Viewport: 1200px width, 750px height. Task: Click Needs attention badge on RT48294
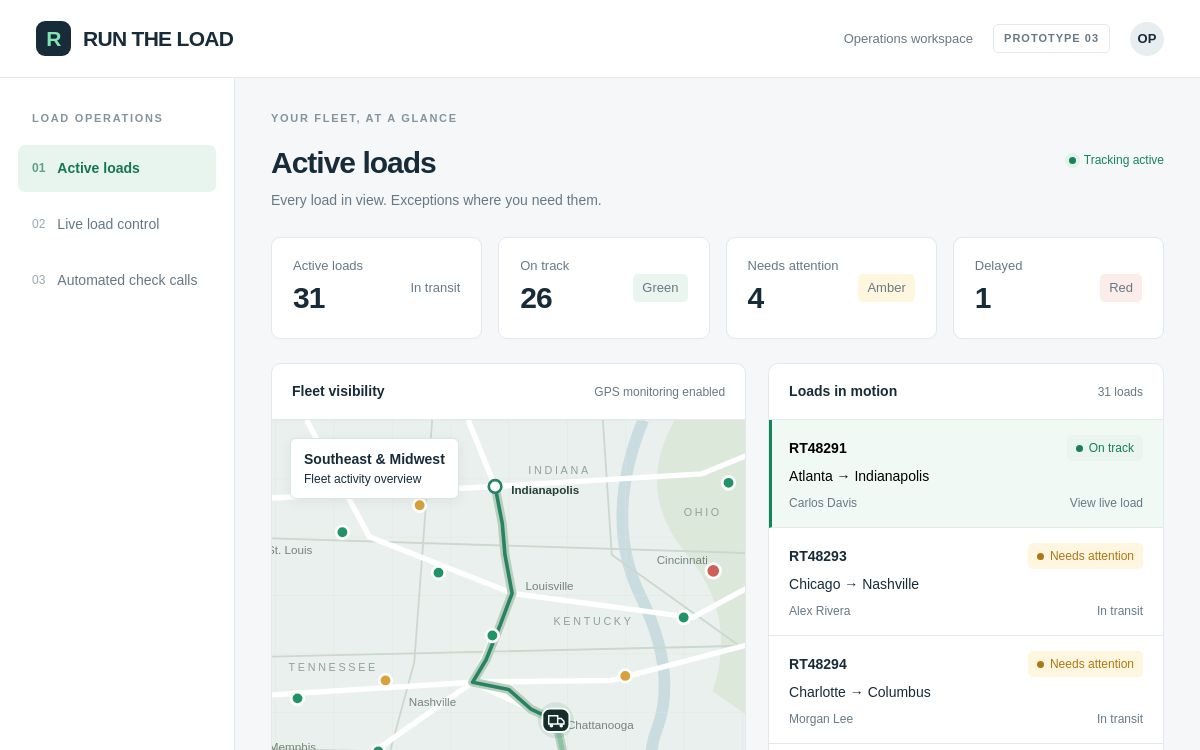pyautogui.click(x=1085, y=664)
